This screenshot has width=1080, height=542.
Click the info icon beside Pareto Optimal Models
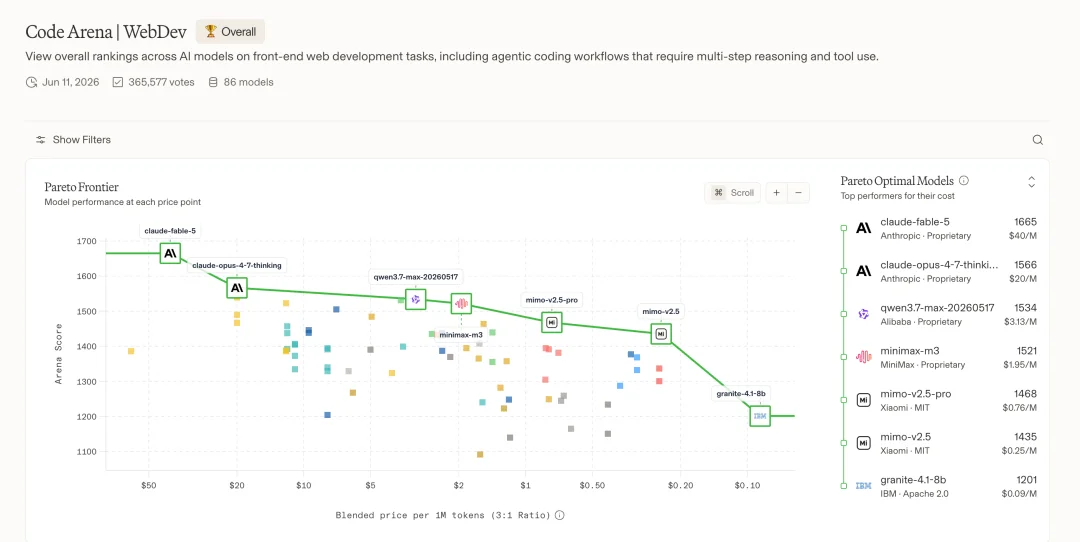point(964,181)
